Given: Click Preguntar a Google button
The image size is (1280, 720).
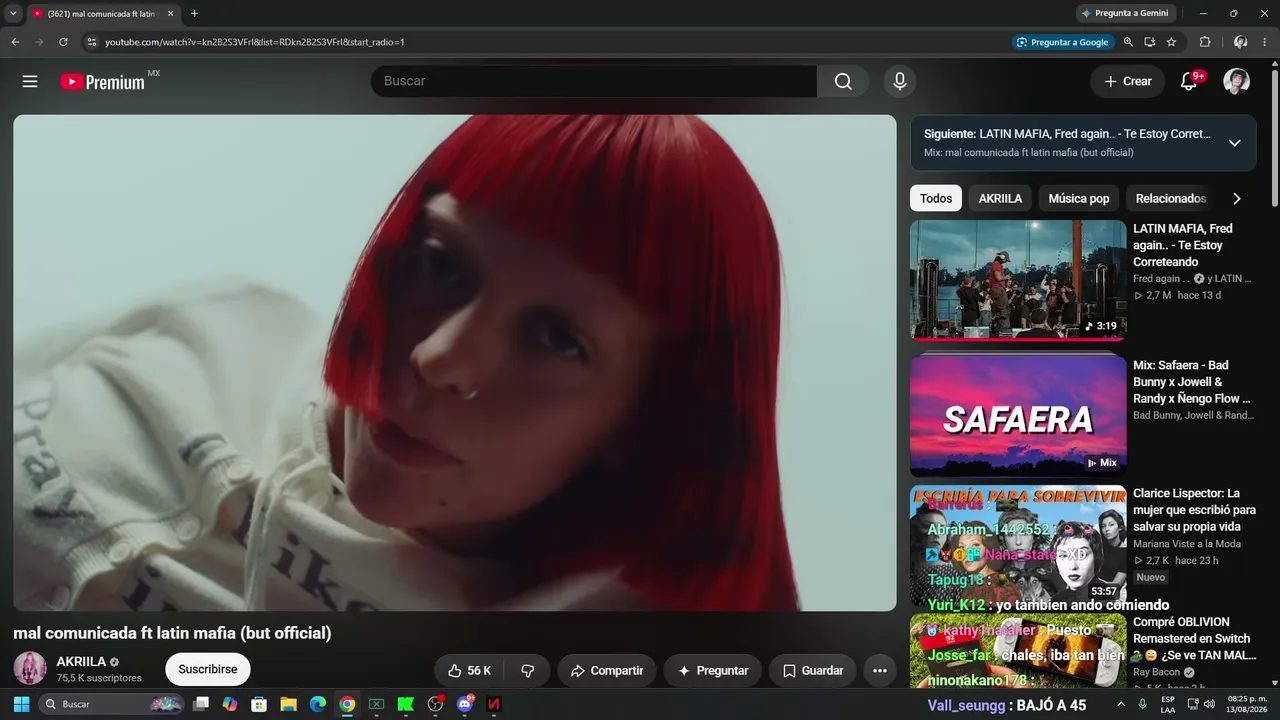Looking at the screenshot, I should [1063, 42].
